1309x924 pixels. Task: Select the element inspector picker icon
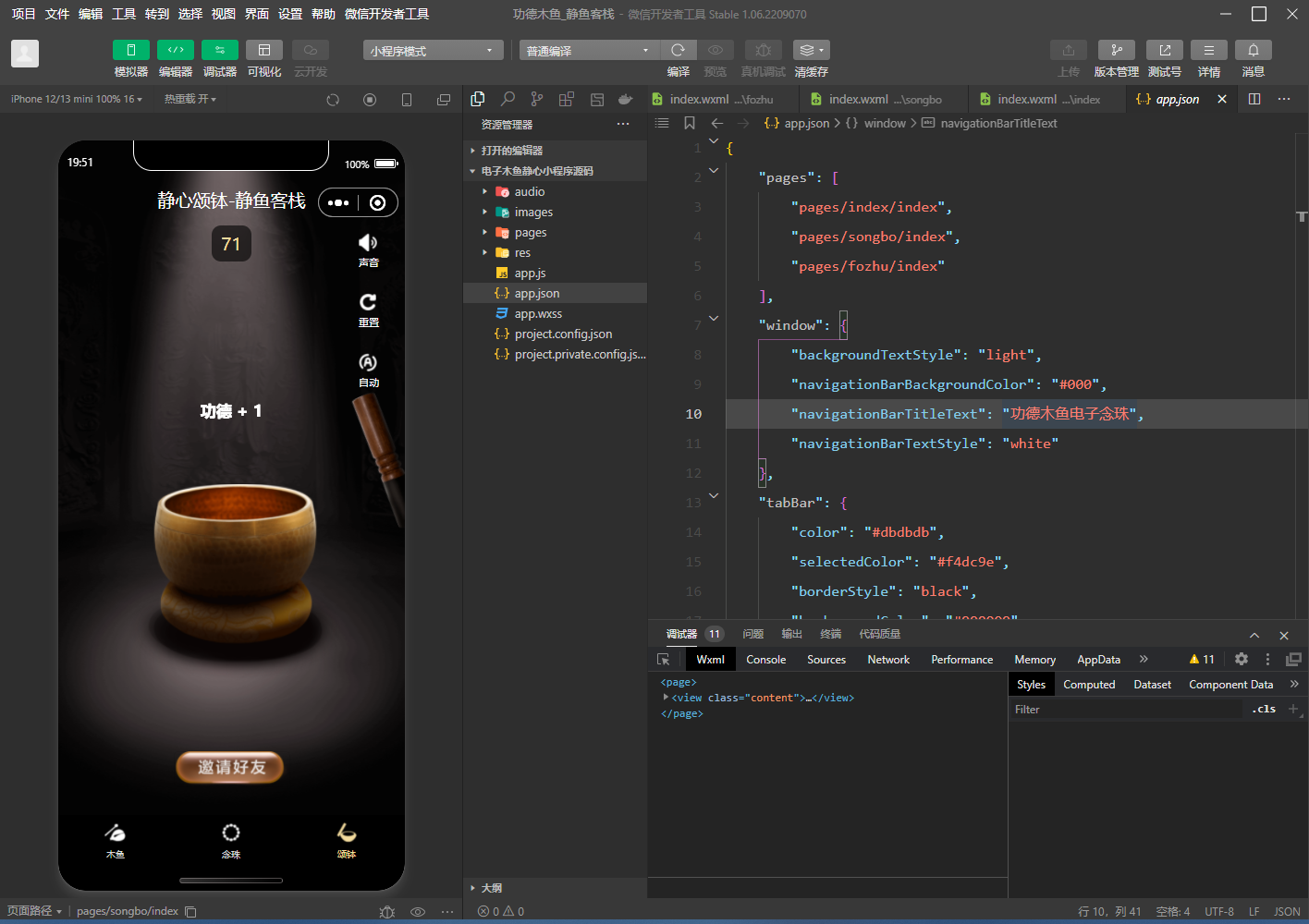pos(663,660)
